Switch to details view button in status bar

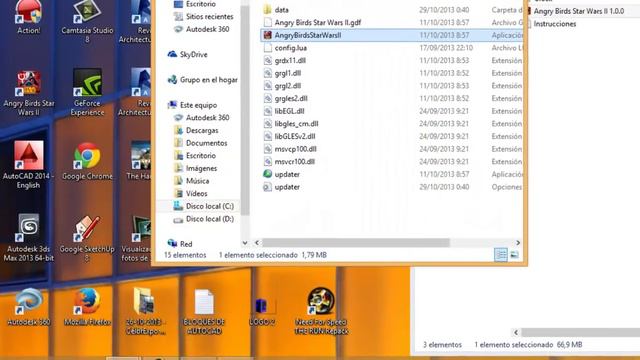click(x=501, y=255)
